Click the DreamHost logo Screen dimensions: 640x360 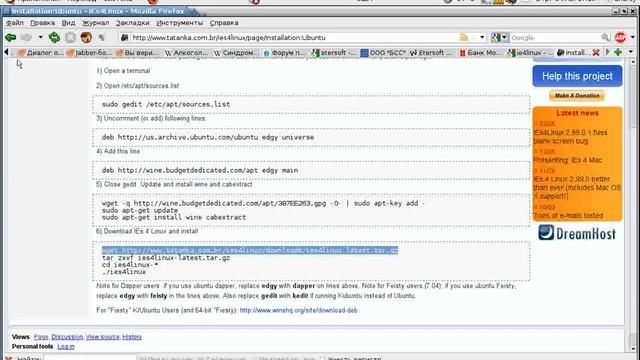point(577,233)
